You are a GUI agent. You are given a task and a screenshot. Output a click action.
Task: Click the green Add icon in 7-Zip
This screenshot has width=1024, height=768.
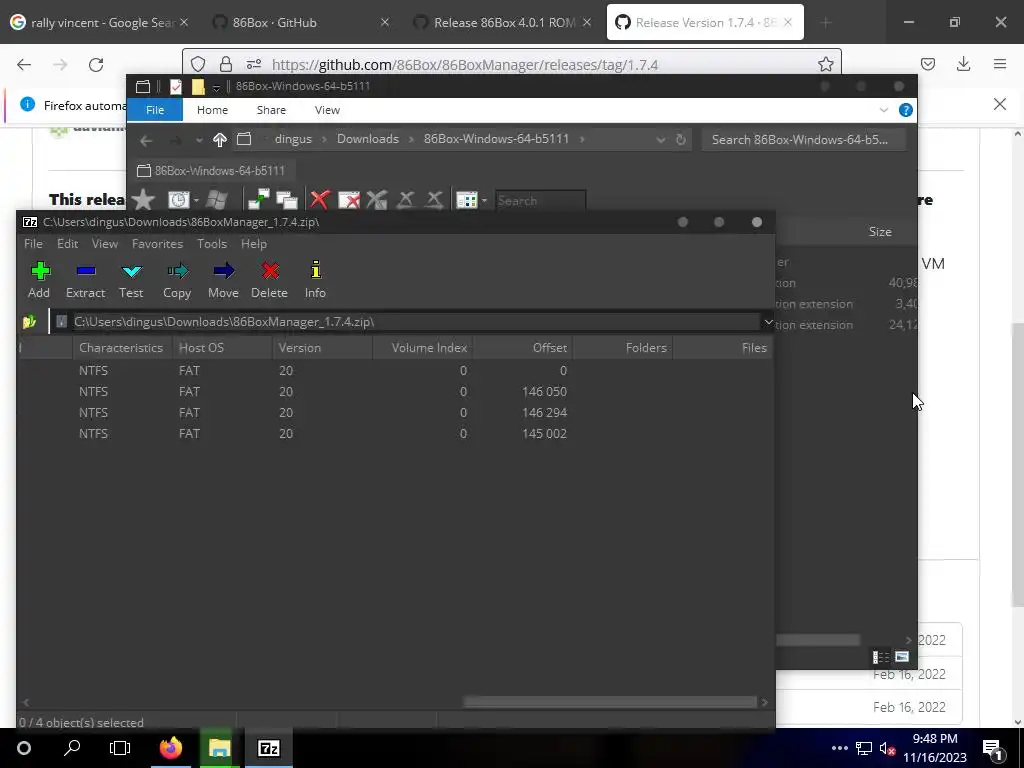click(x=40, y=270)
